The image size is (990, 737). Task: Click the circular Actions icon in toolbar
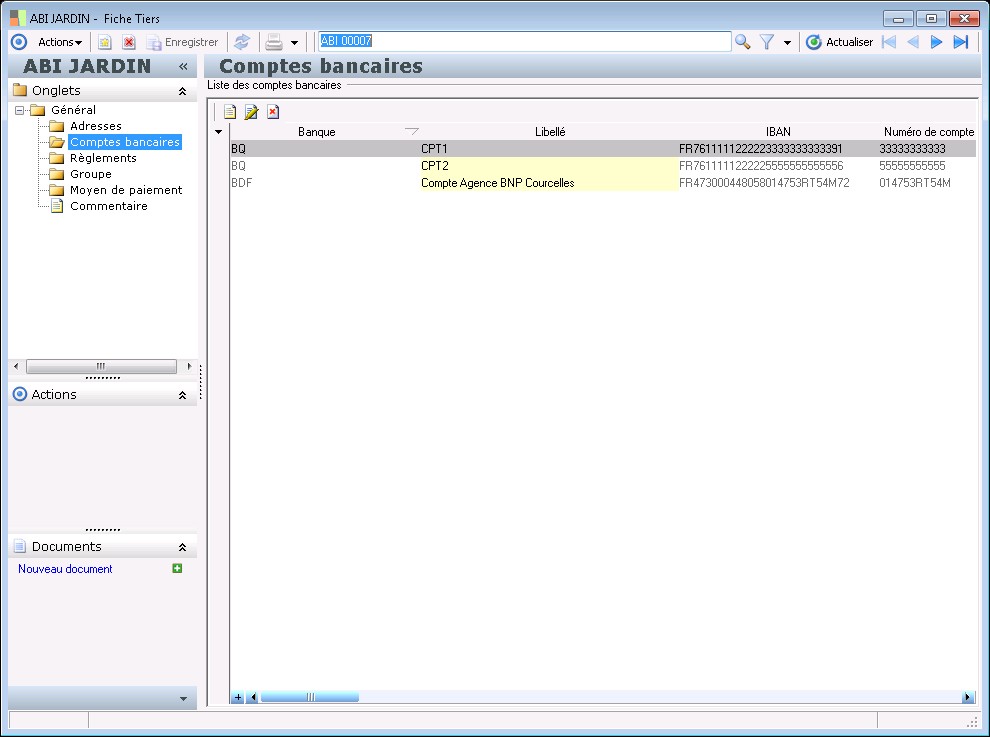pyautogui.click(x=20, y=42)
